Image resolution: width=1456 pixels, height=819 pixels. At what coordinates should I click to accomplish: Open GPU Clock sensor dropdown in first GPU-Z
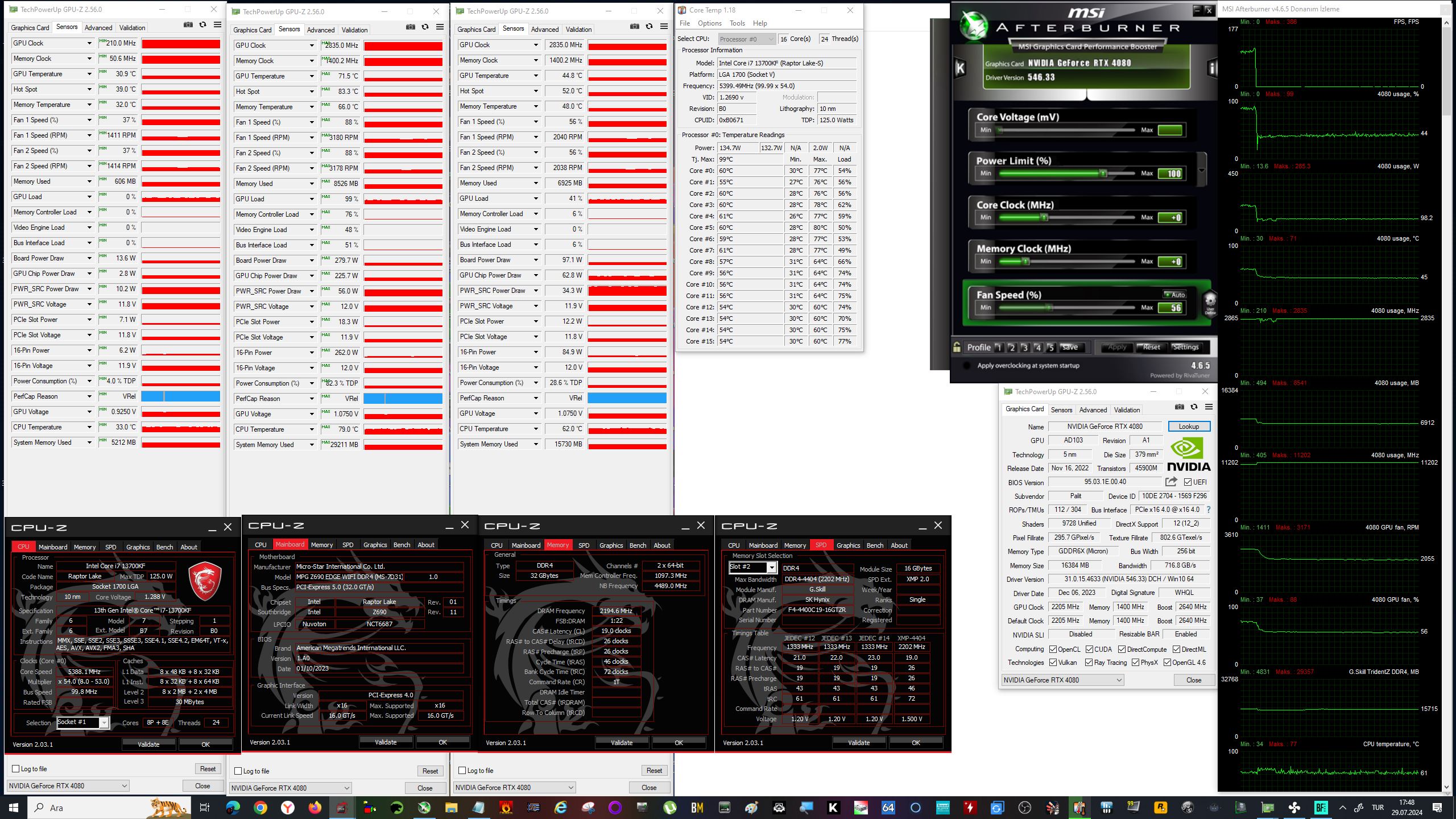[x=89, y=43]
